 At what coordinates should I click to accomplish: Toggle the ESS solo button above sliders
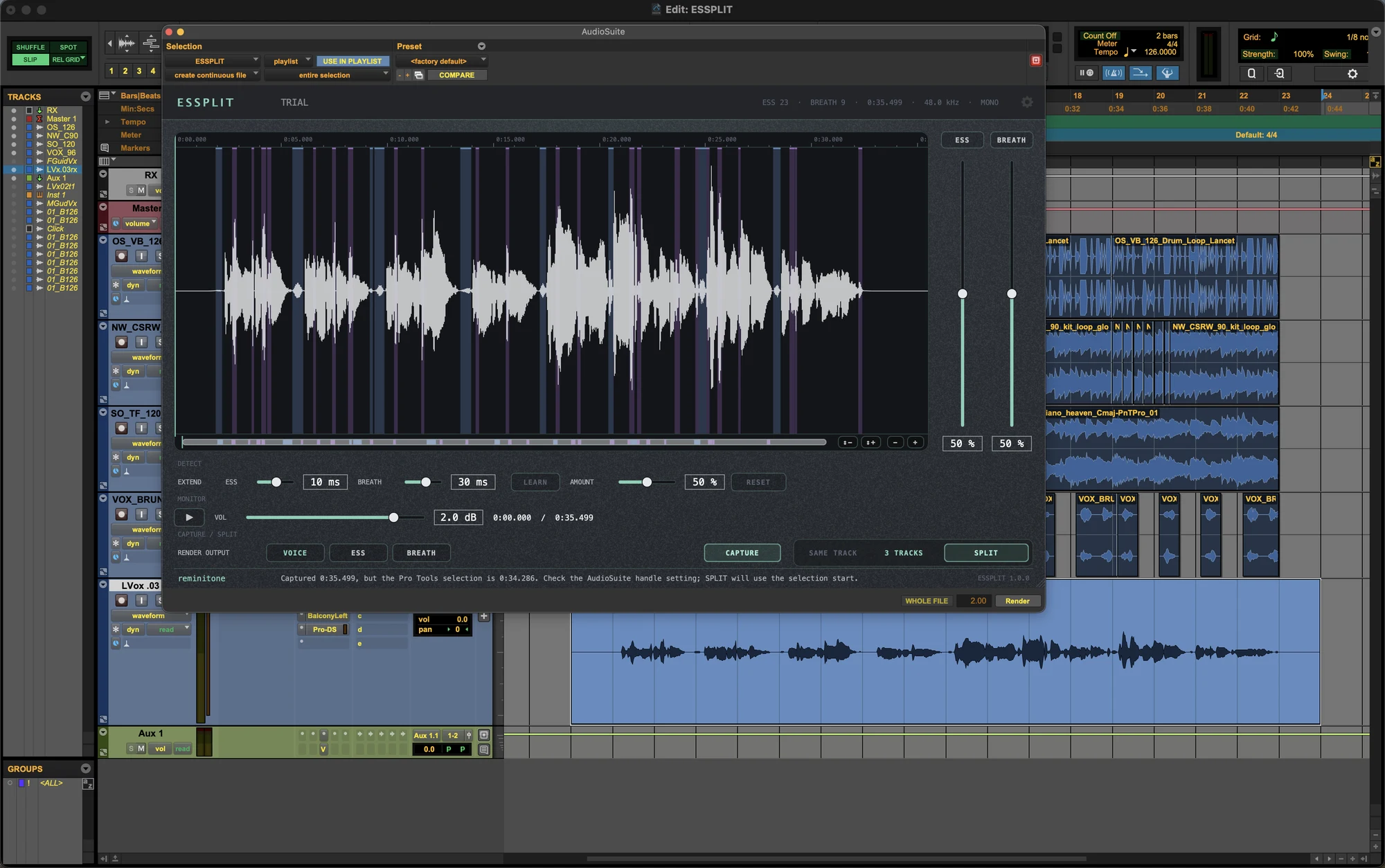(963, 140)
